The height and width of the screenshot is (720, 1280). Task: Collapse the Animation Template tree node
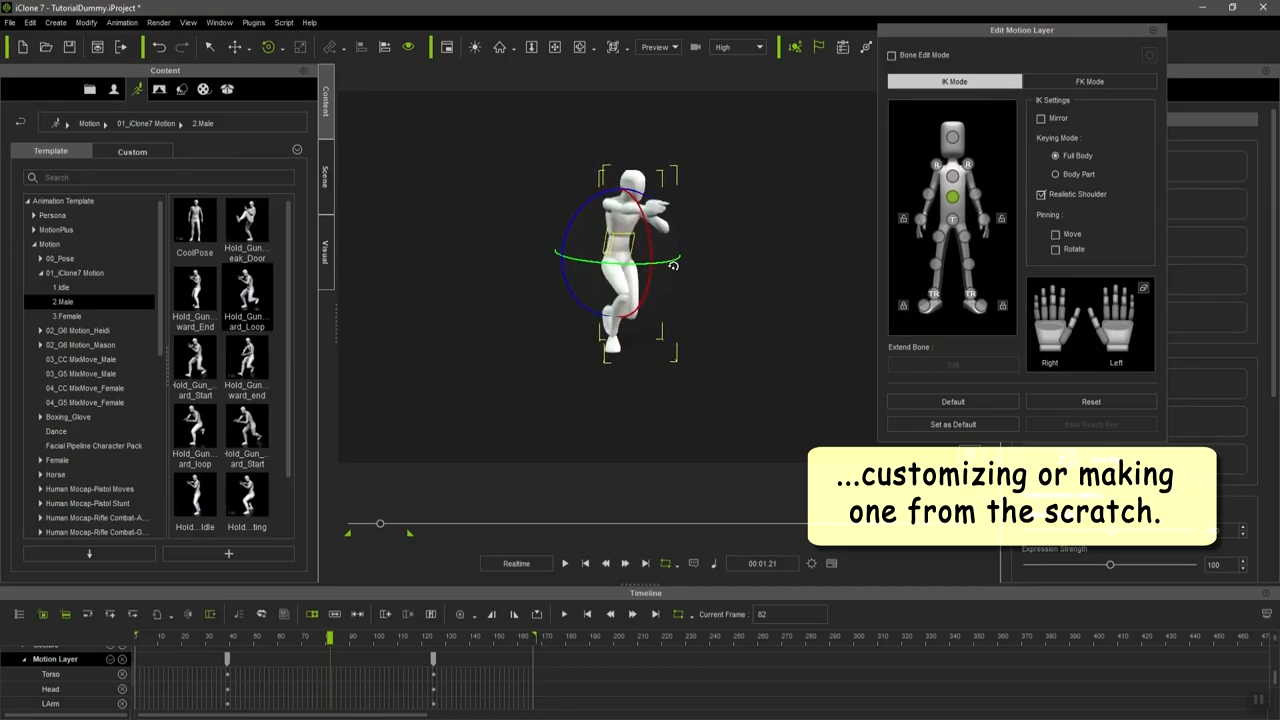(x=28, y=201)
